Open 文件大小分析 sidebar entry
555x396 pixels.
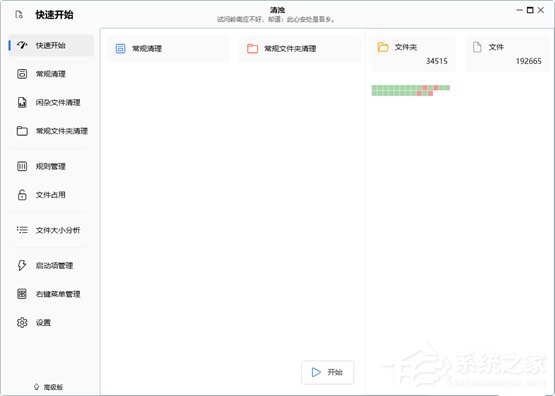point(58,230)
